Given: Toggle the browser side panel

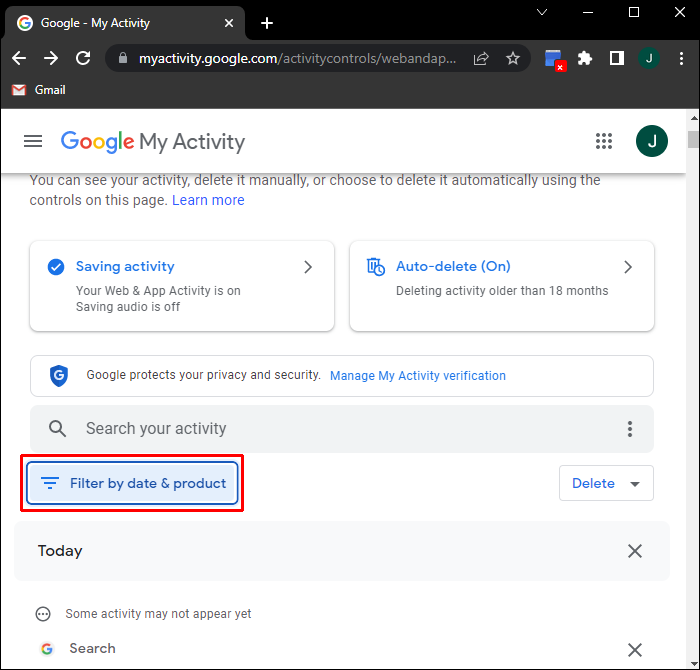Looking at the screenshot, I should pyautogui.click(x=617, y=59).
